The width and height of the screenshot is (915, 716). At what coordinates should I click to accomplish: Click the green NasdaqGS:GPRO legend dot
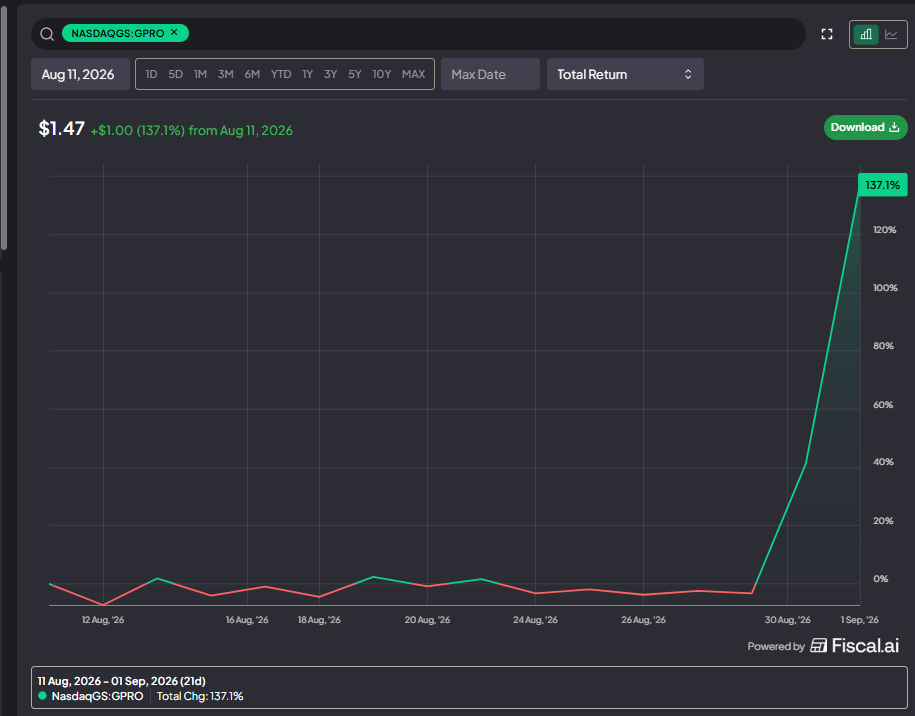pos(42,696)
